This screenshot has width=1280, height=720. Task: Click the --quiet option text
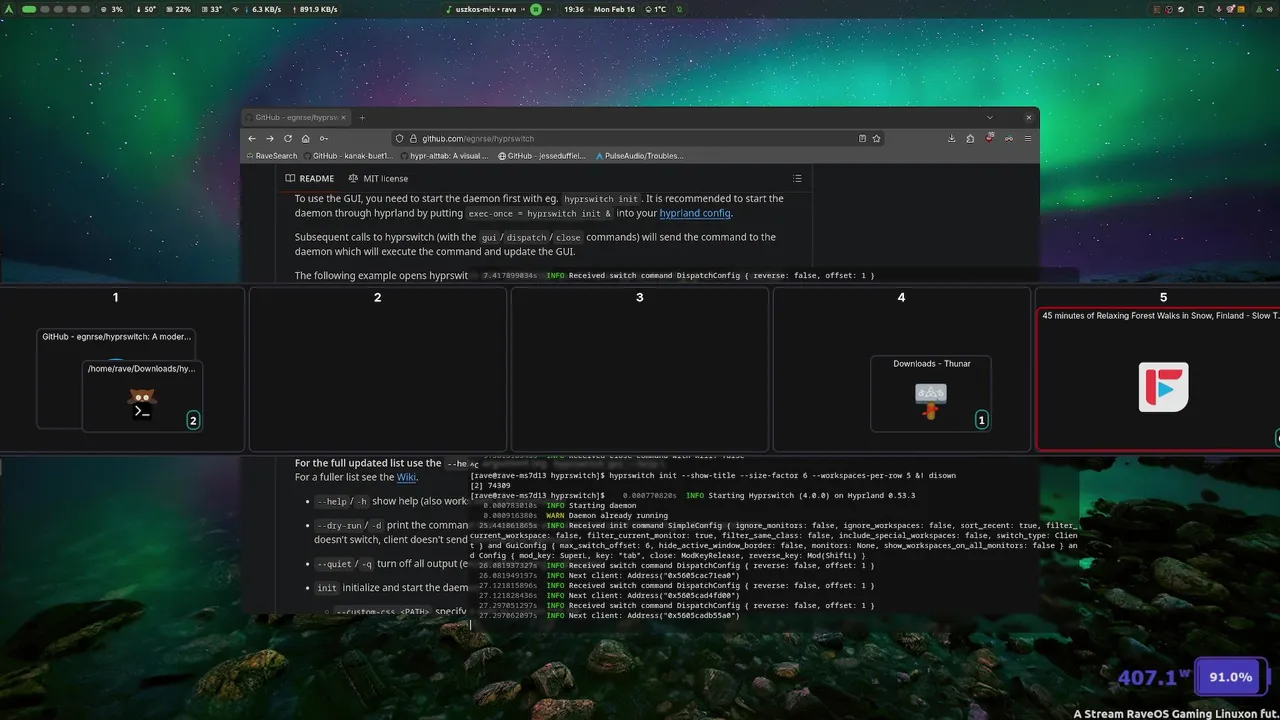point(335,564)
